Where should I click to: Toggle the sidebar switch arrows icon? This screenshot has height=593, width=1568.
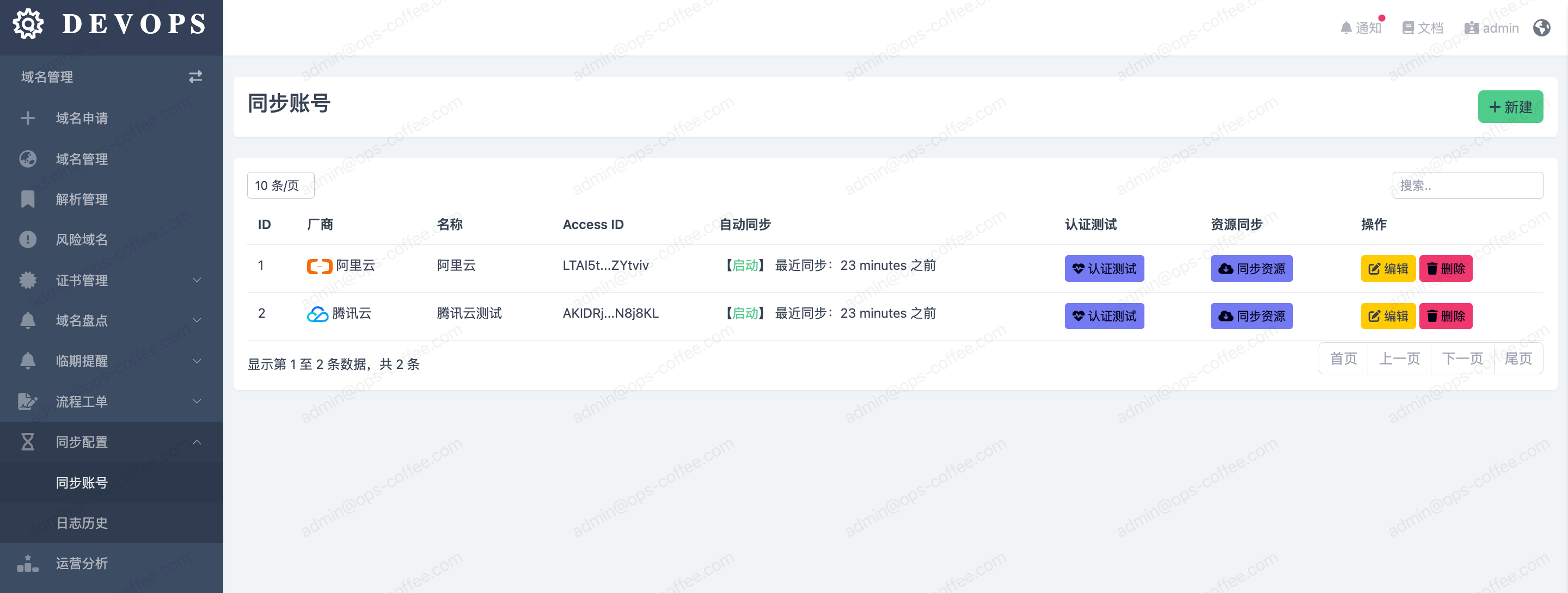(195, 77)
